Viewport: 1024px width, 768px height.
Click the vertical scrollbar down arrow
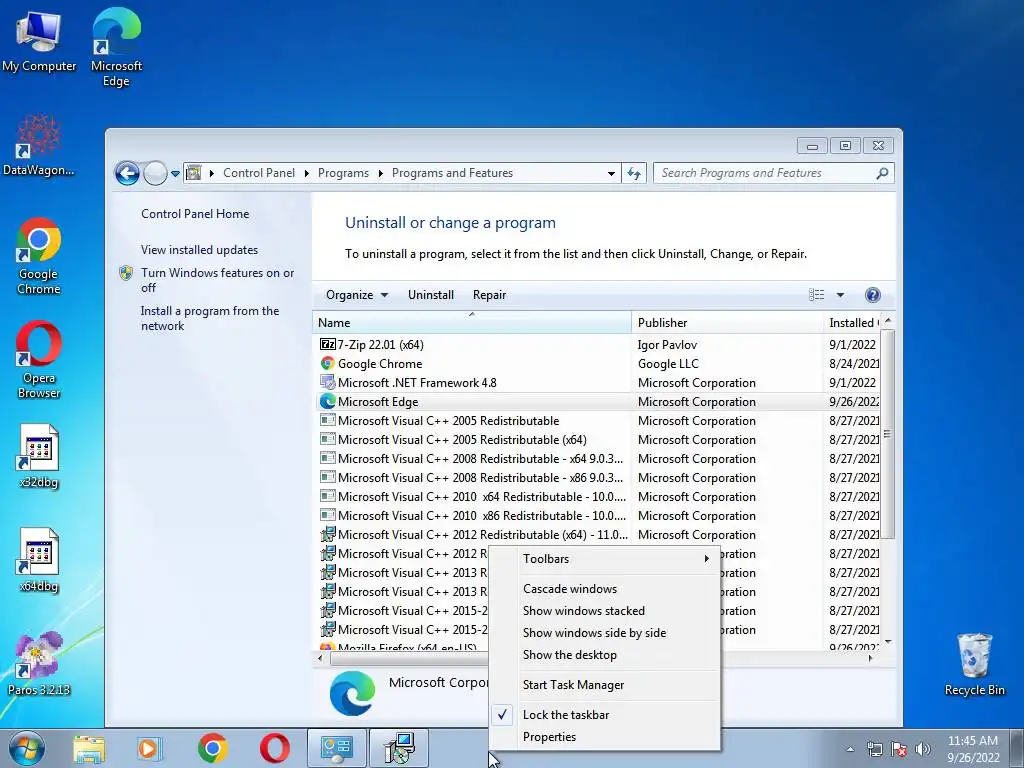(888, 642)
